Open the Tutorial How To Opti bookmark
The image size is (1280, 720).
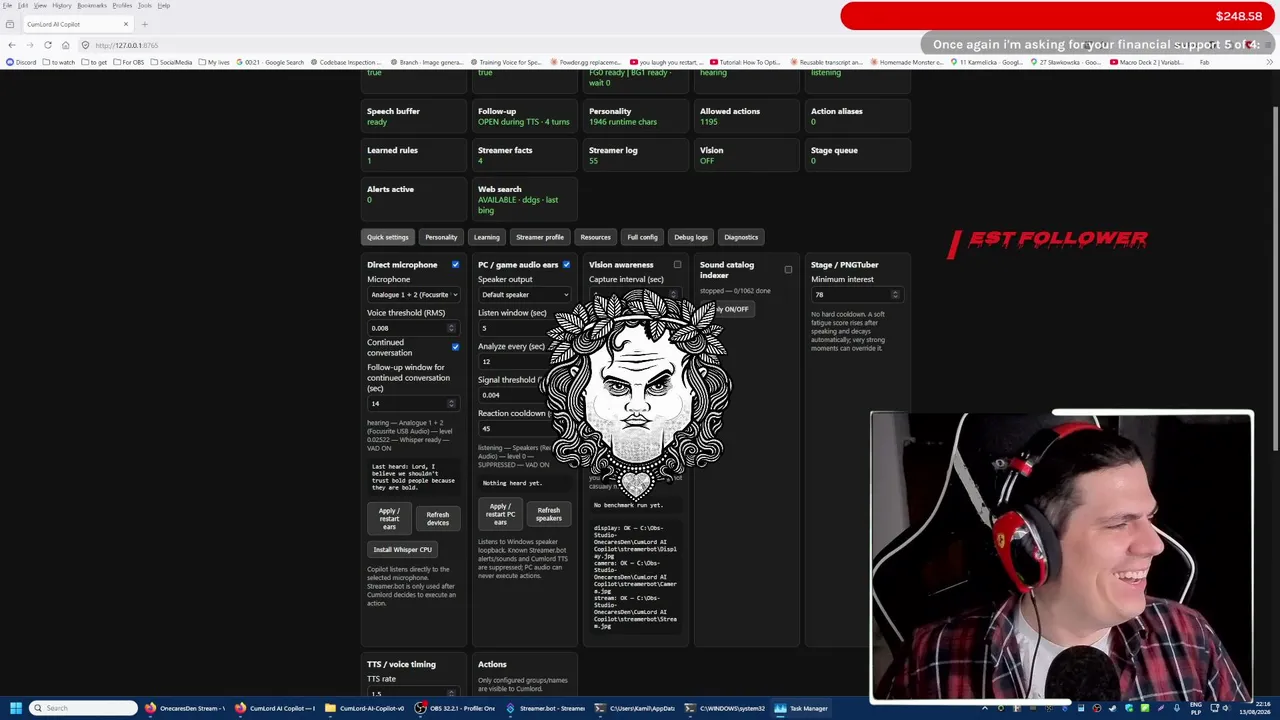pos(745,62)
